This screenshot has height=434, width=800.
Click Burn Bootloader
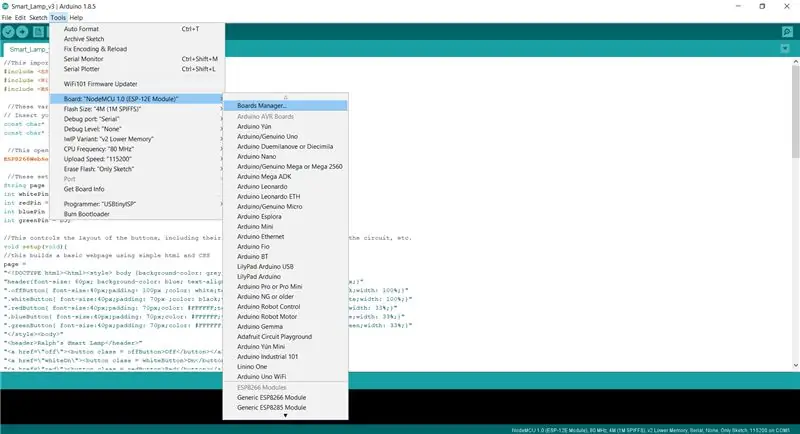137,214
